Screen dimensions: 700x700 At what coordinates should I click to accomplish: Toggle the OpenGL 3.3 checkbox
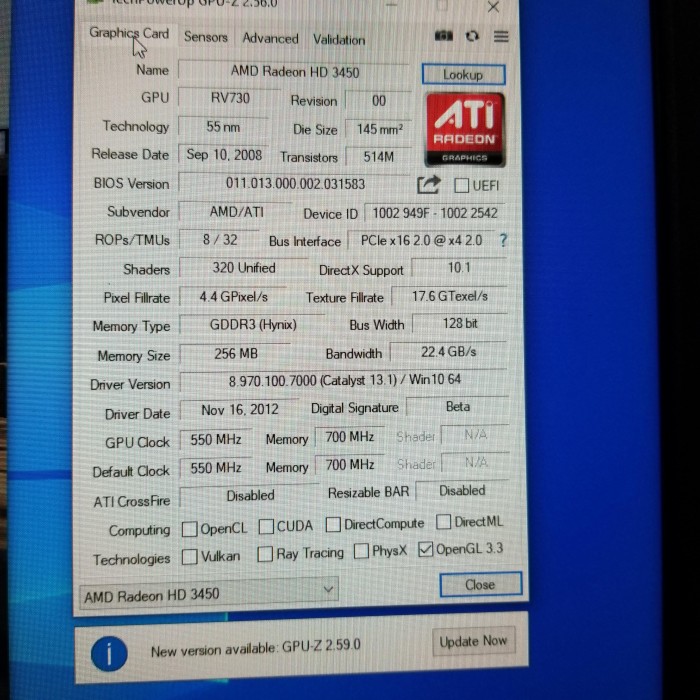[x=425, y=549]
